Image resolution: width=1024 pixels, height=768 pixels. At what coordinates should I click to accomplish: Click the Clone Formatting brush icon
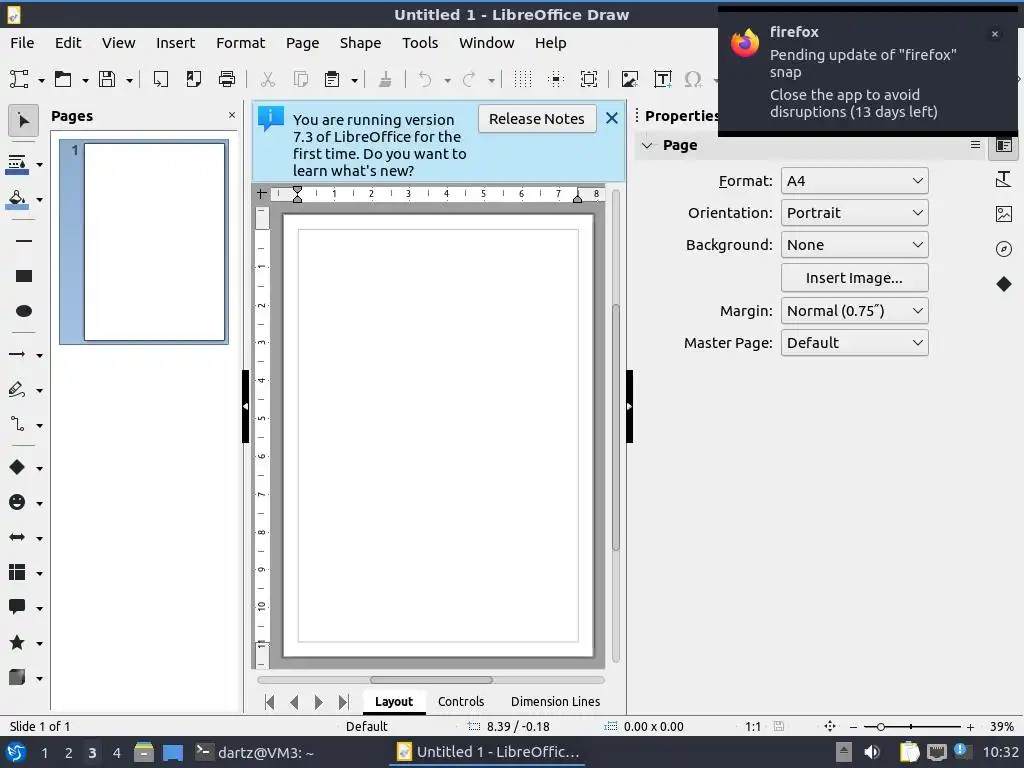click(385, 80)
